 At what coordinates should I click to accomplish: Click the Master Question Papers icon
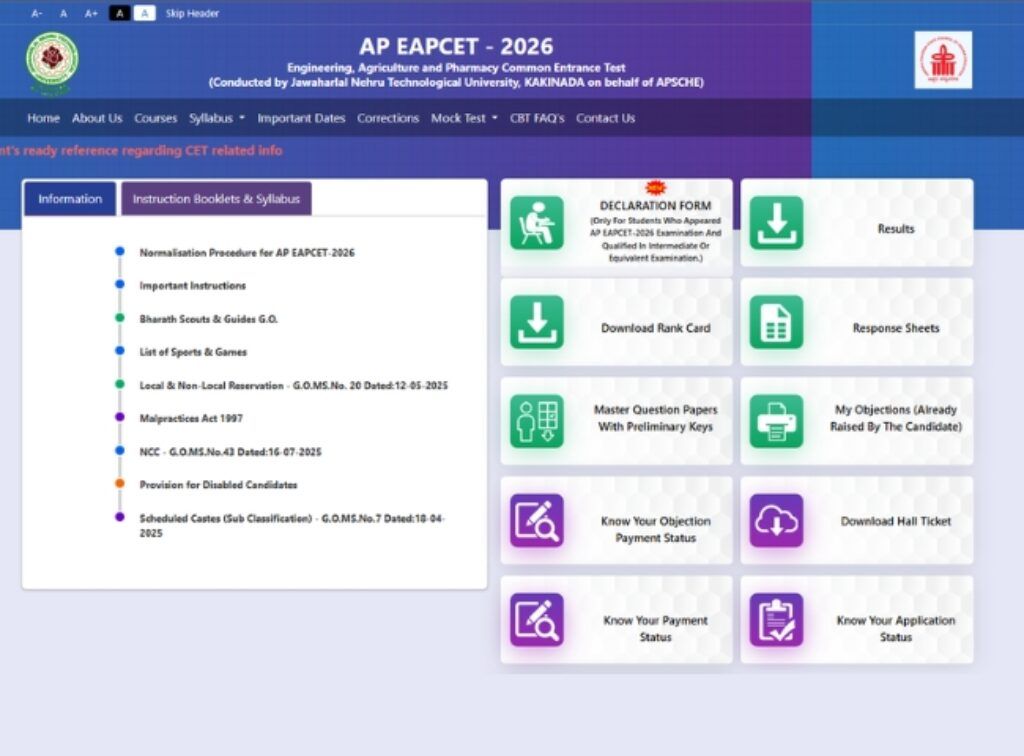[536, 421]
